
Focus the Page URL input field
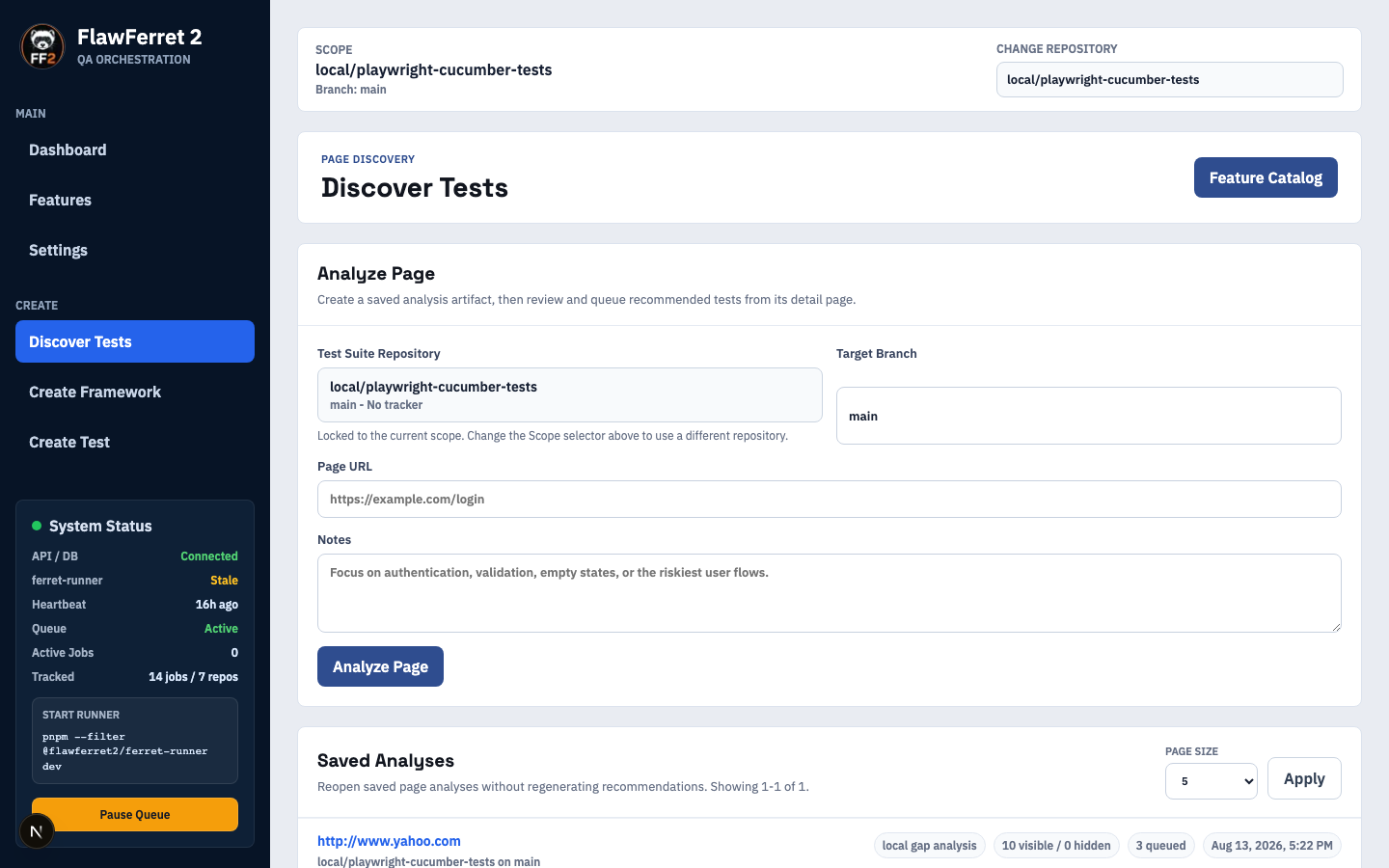click(x=829, y=499)
